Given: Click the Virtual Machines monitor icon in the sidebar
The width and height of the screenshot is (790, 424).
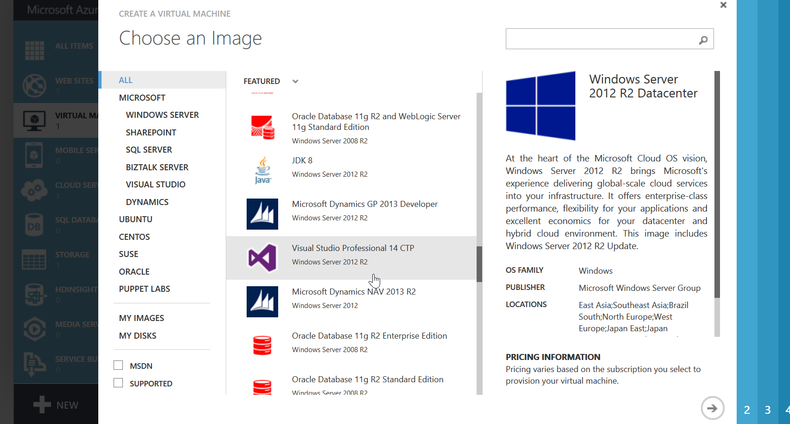Looking at the screenshot, I should click(x=34, y=120).
